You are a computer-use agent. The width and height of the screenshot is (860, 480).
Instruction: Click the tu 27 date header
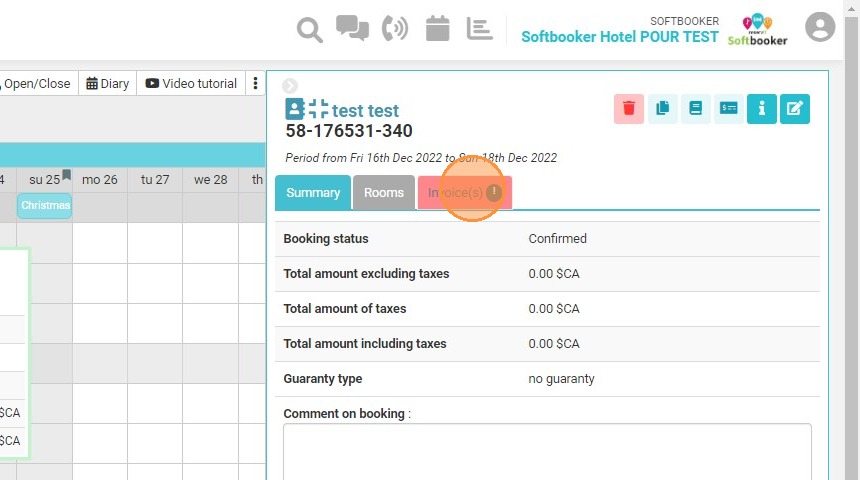coord(155,179)
